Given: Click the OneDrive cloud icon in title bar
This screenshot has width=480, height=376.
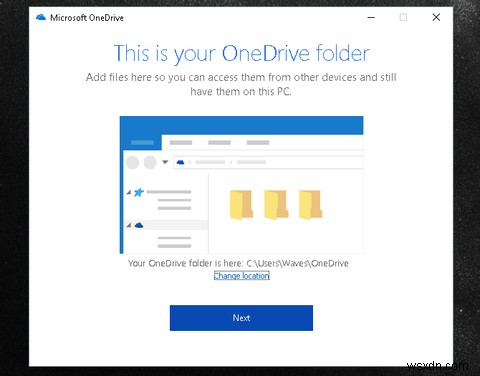Looking at the screenshot, I should (41, 17).
